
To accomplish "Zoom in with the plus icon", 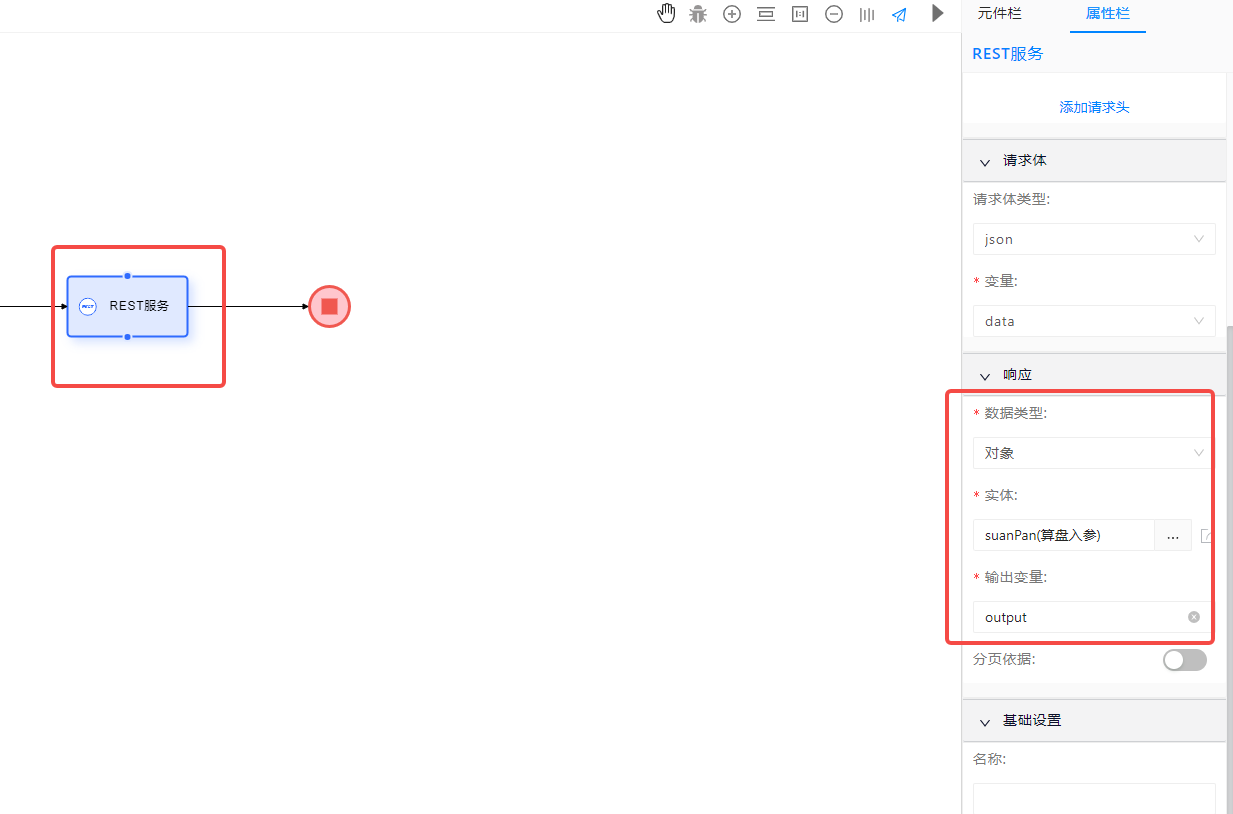I will 732,14.
